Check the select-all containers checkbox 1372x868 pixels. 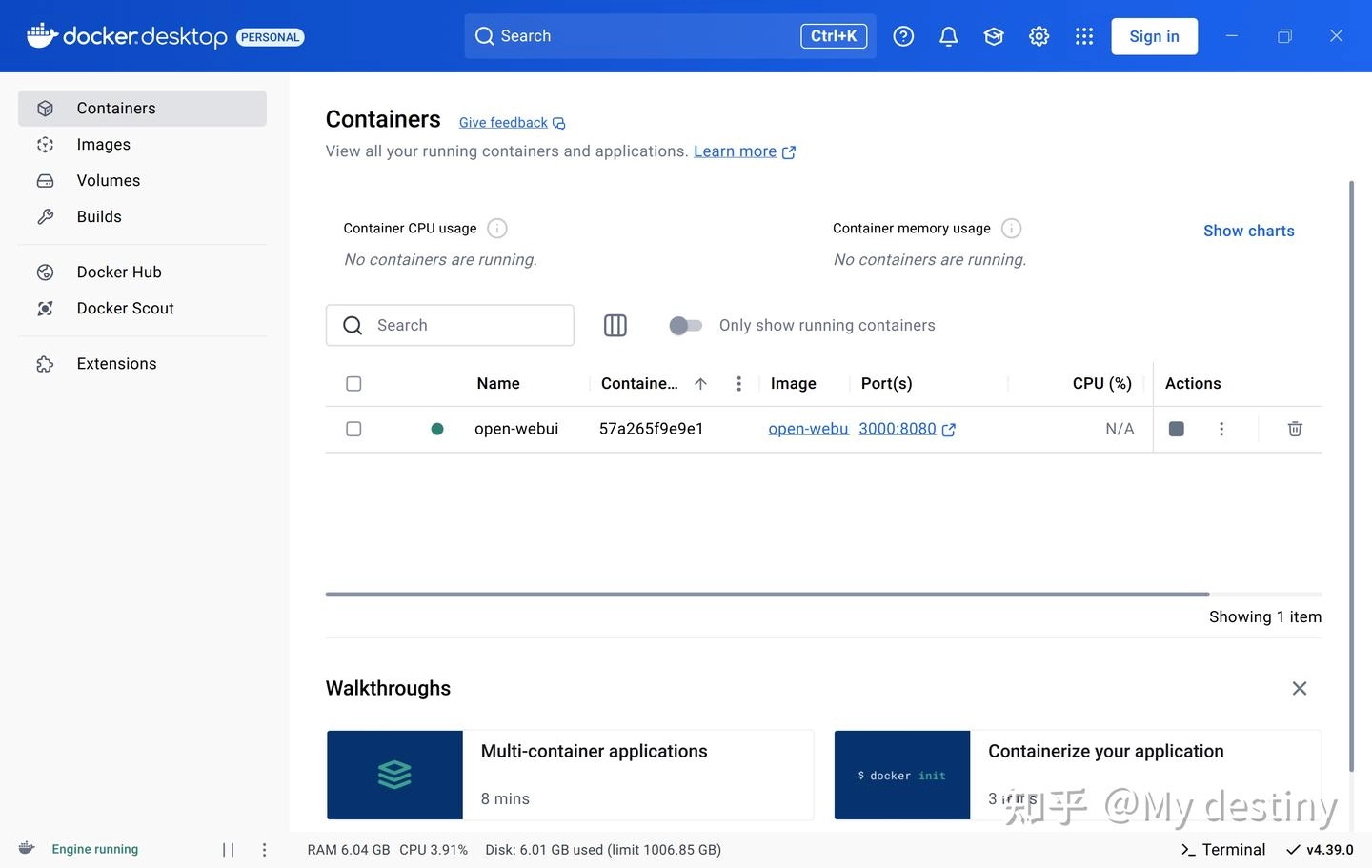353,384
